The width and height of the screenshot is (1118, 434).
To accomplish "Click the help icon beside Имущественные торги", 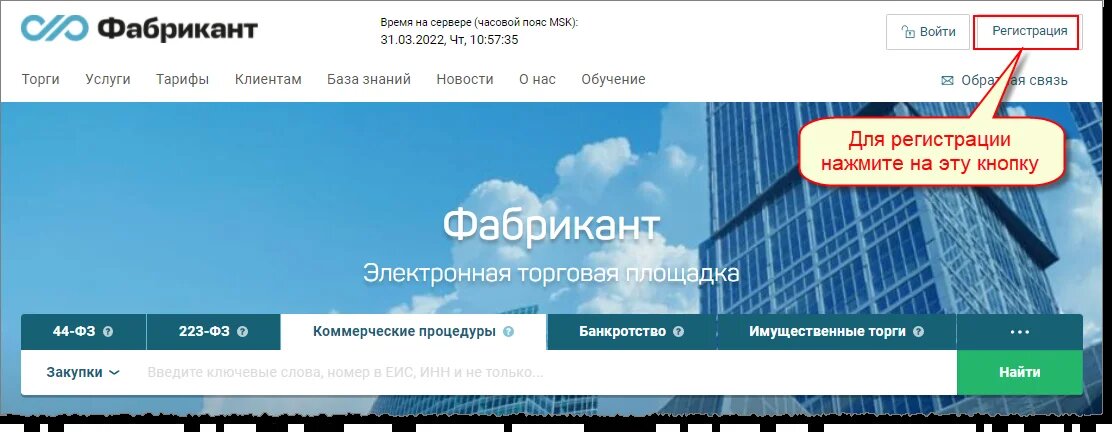I will coord(918,332).
